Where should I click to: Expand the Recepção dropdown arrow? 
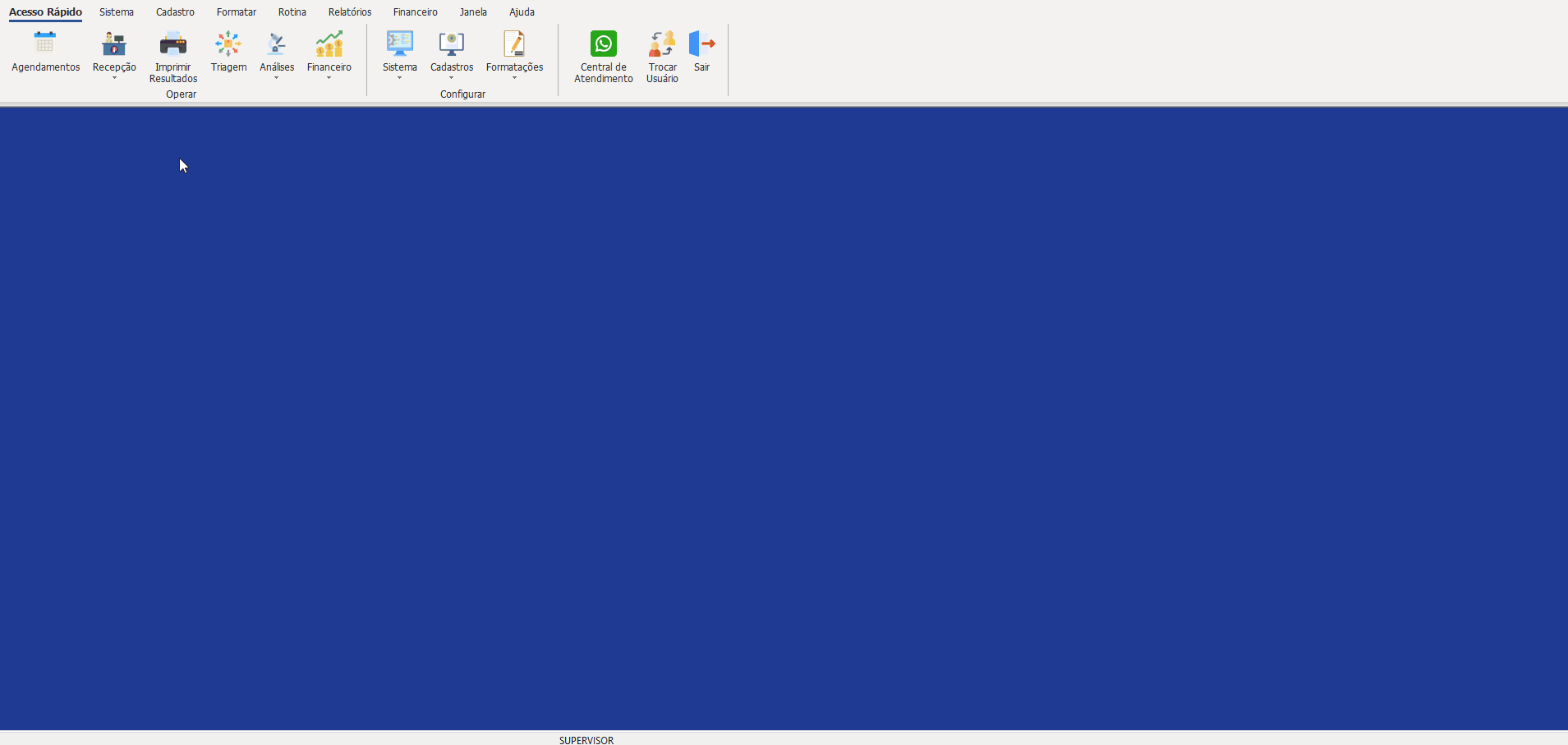(114, 79)
